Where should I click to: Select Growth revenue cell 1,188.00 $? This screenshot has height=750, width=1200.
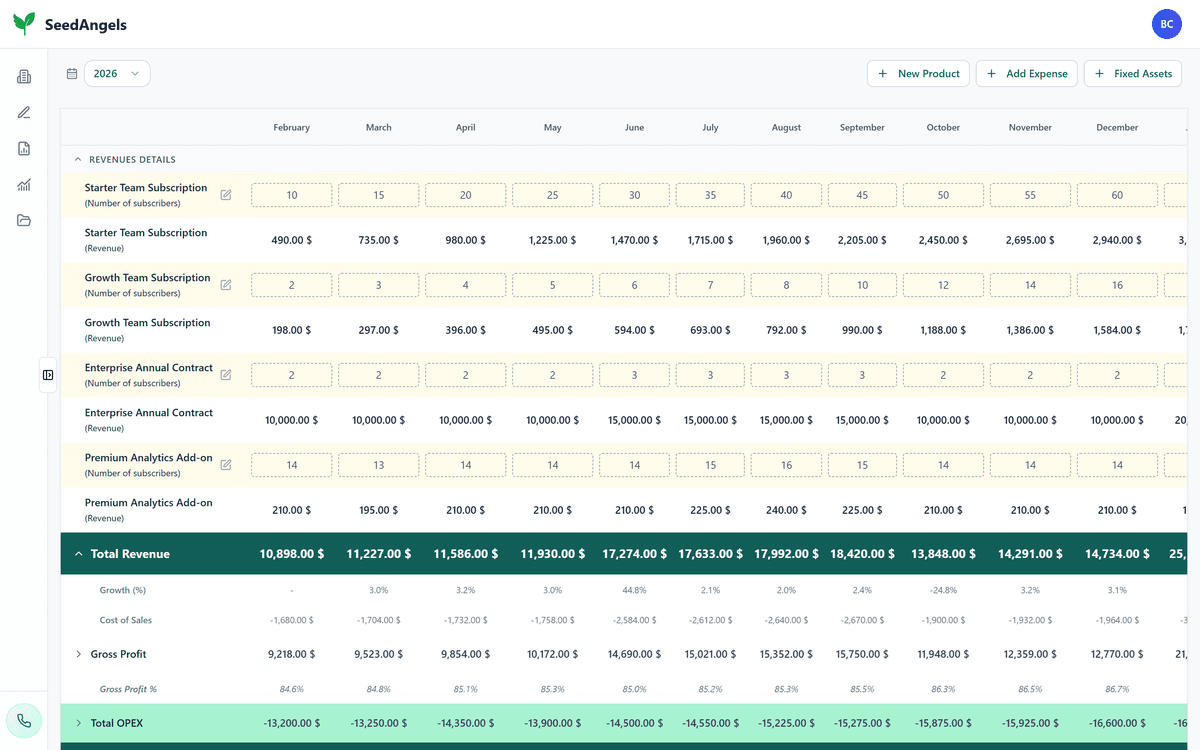click(943, 330)
